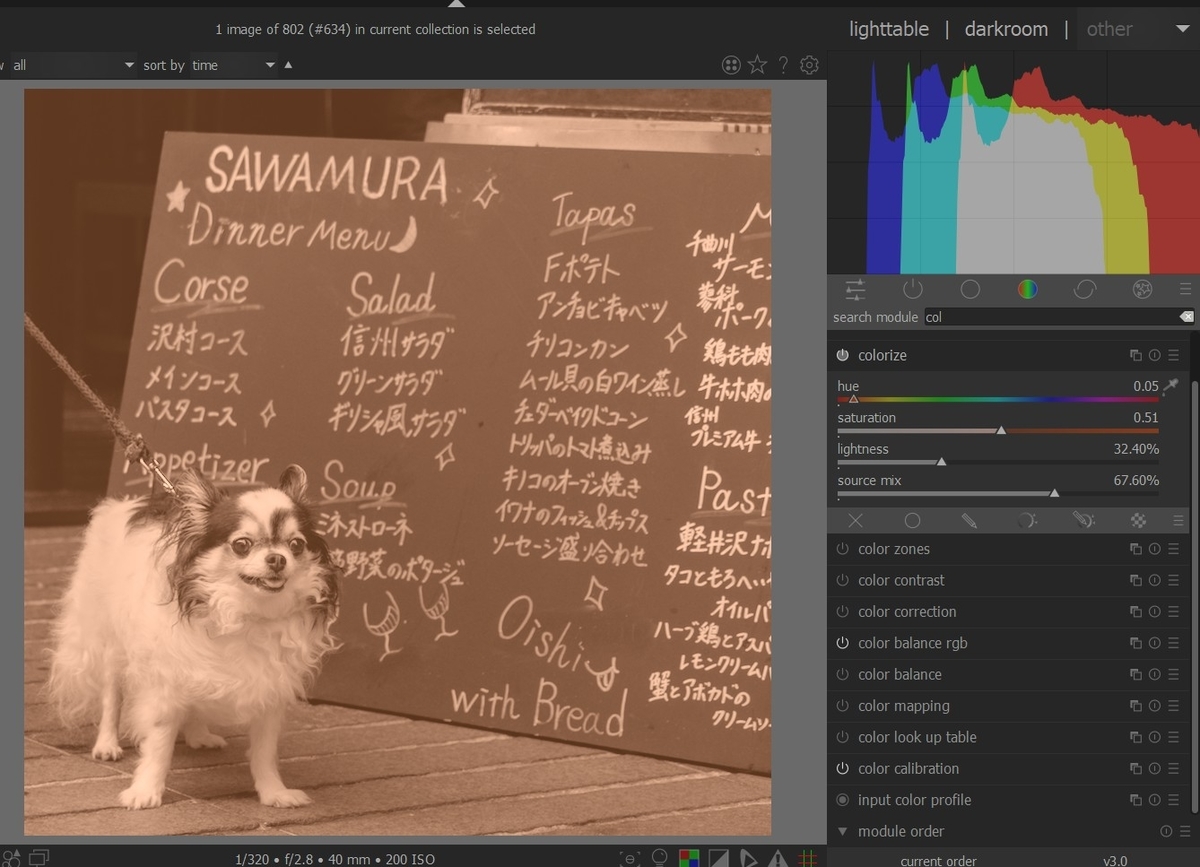
Task: Enable color look up table module
Action: 842,737
